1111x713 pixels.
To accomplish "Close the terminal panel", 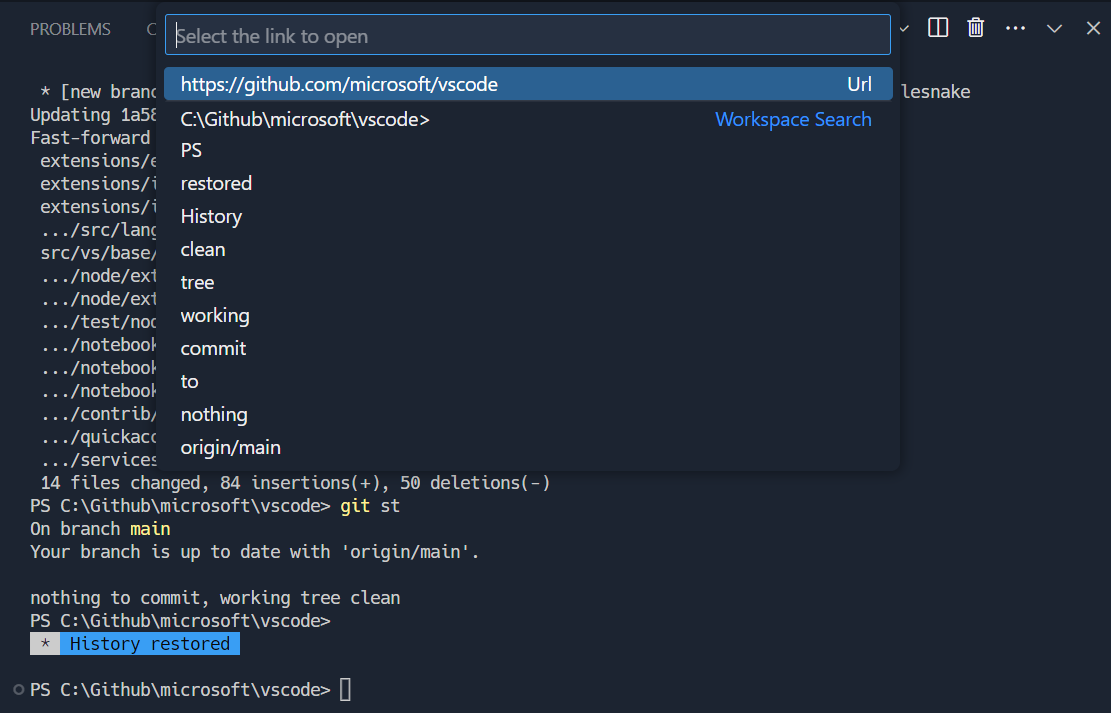I will click(1092, 28).
